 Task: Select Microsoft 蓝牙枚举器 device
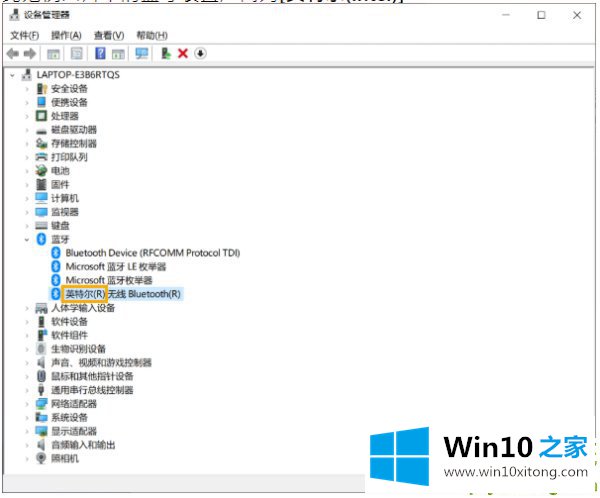click(x=109, y=280)
